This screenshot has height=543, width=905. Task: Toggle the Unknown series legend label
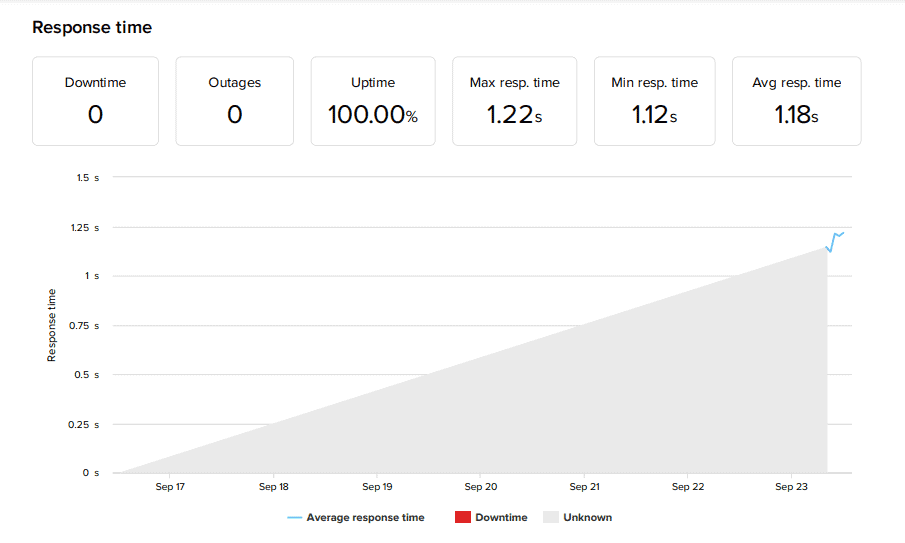pyautogui.click(x=587, y=518)
